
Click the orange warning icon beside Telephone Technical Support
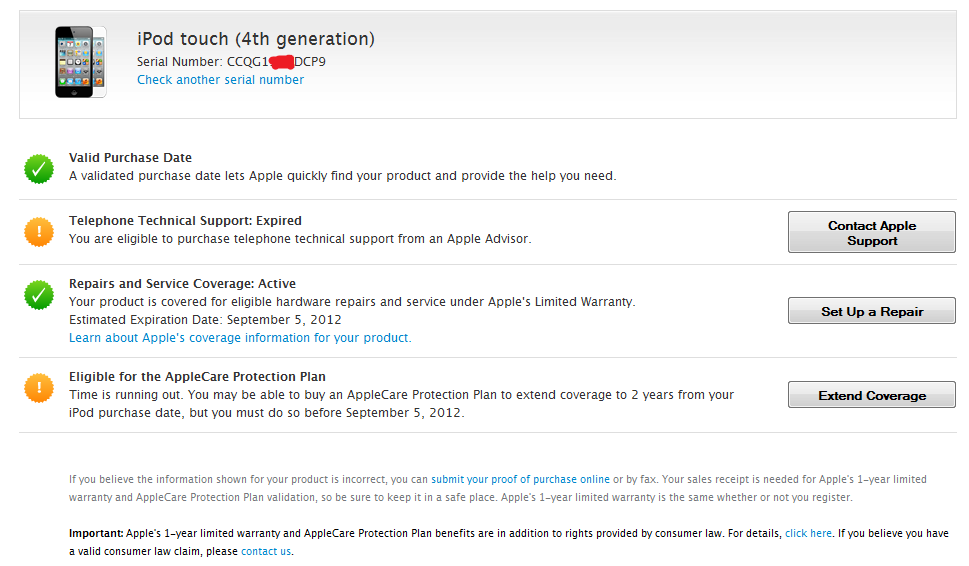[x=39, y=232]
